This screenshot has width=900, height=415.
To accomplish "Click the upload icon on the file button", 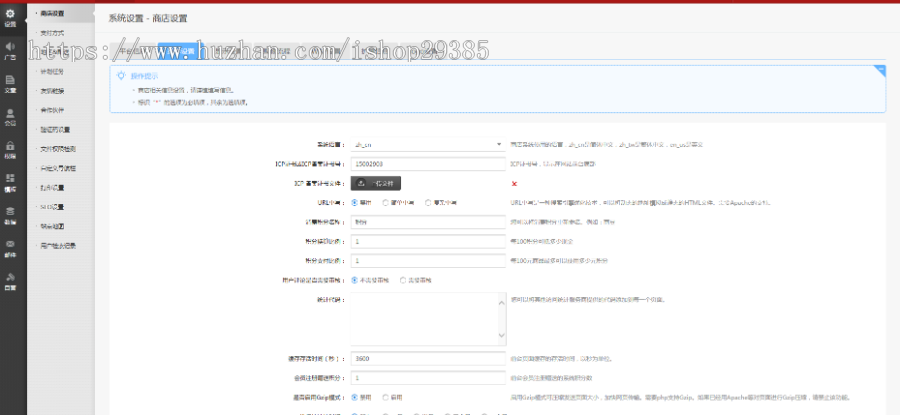I will [361, 184].
